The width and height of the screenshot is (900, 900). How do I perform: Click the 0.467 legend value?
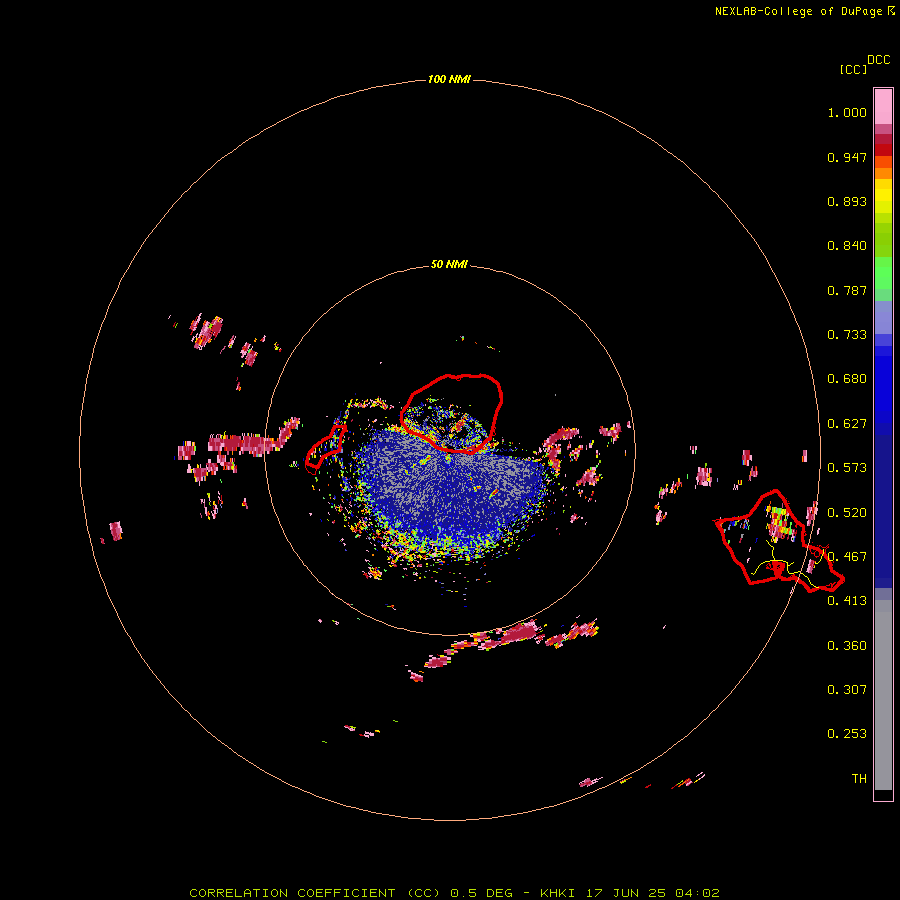(x=847, y=557)
